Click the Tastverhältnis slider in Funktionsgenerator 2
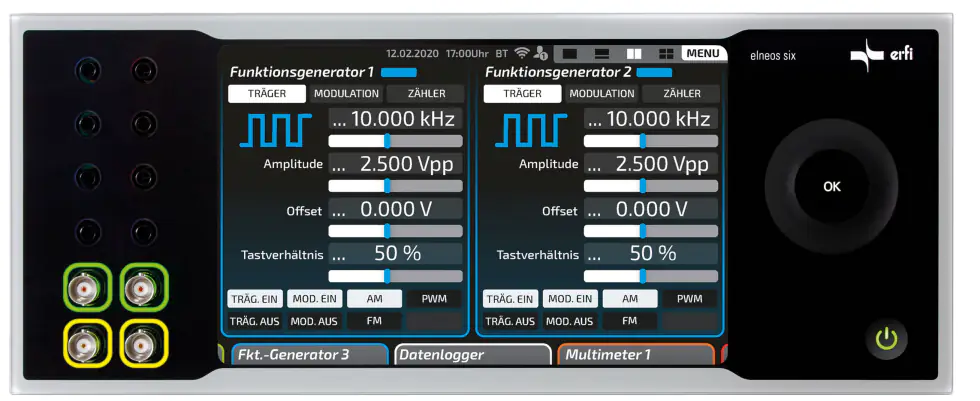This screenshot has height=401, width=980. pos(650,276)
